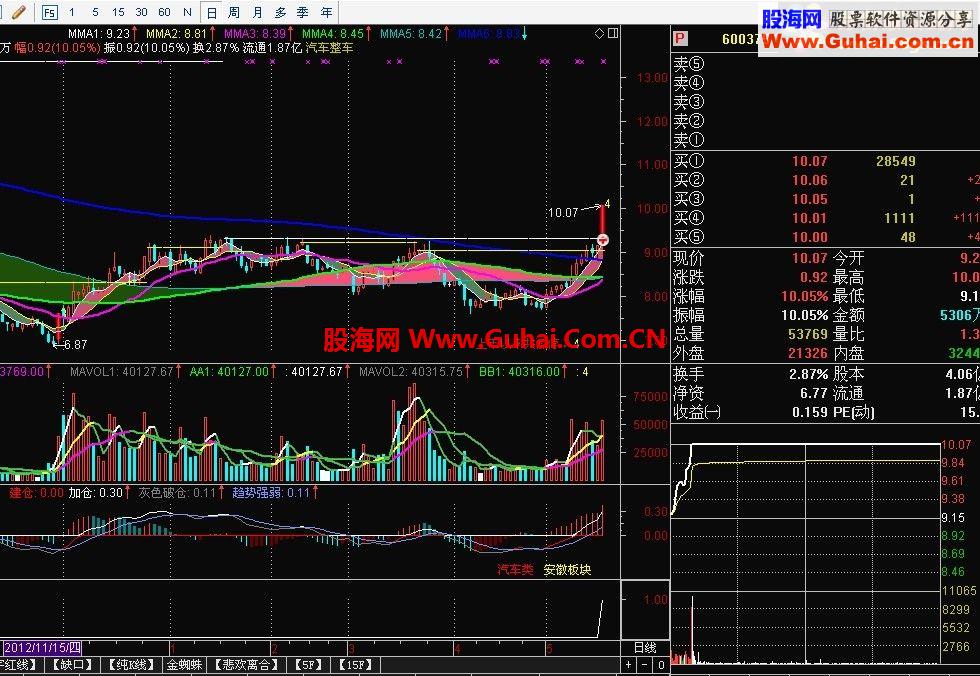Click the minus zoom-out button
The image size is (980, 676).
(x=644, y=665)
